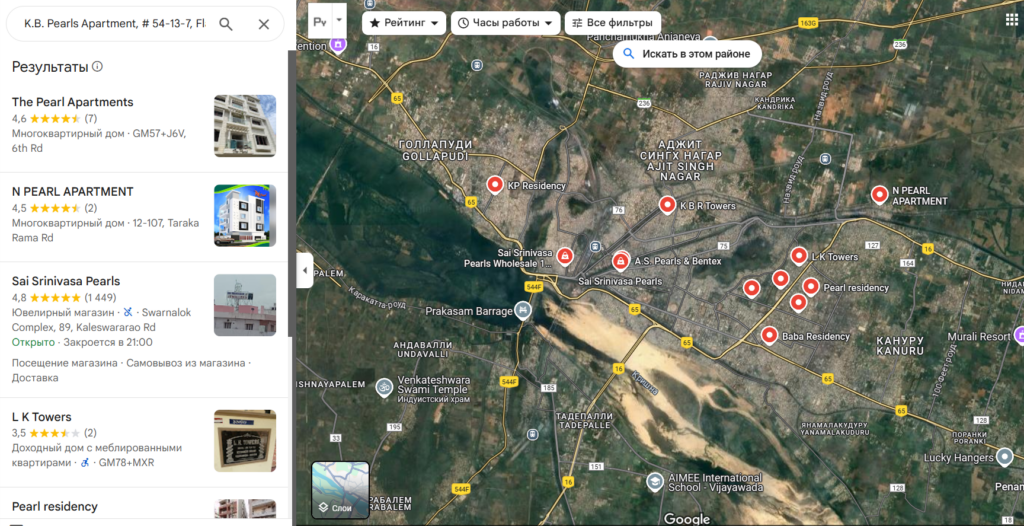
Task: Click the search magnifier icon in search box
Action: [226, 24]
